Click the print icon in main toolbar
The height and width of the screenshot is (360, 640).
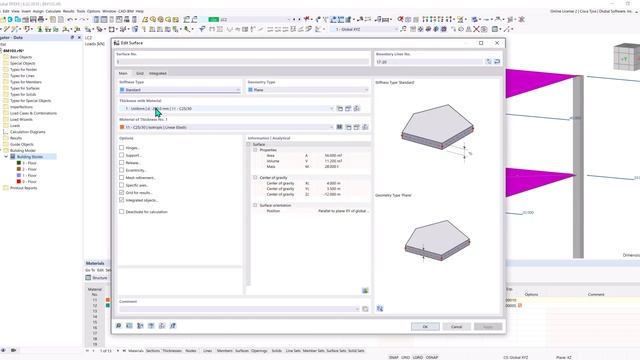(40, 19)
